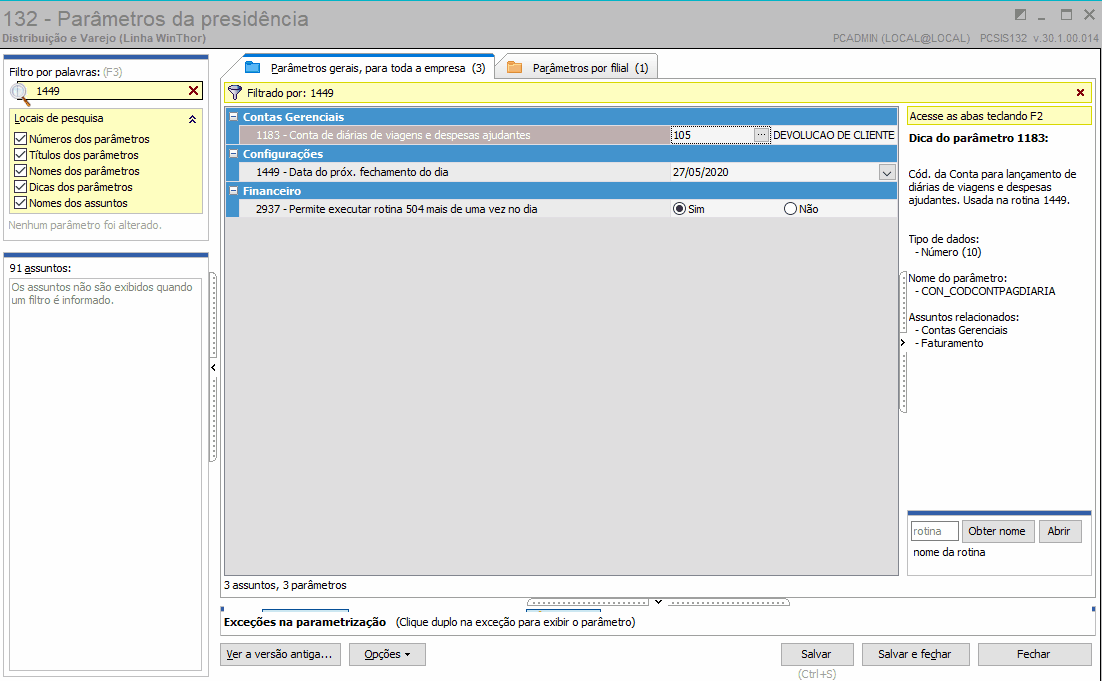Viewport: 1102px width, 681px height.
Task: Click the '3 assuntos, 3 parâmetros' status text
Action: click(285, 585)
